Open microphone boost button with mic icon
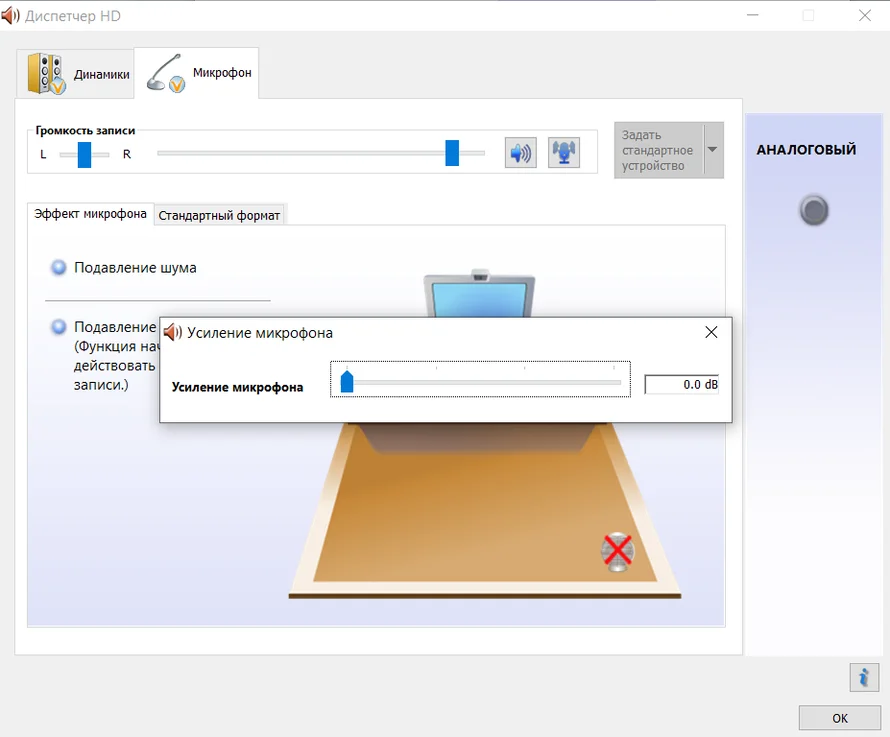Image resolution: width=890 pixels, height=737 pixels. click(564, 153)
